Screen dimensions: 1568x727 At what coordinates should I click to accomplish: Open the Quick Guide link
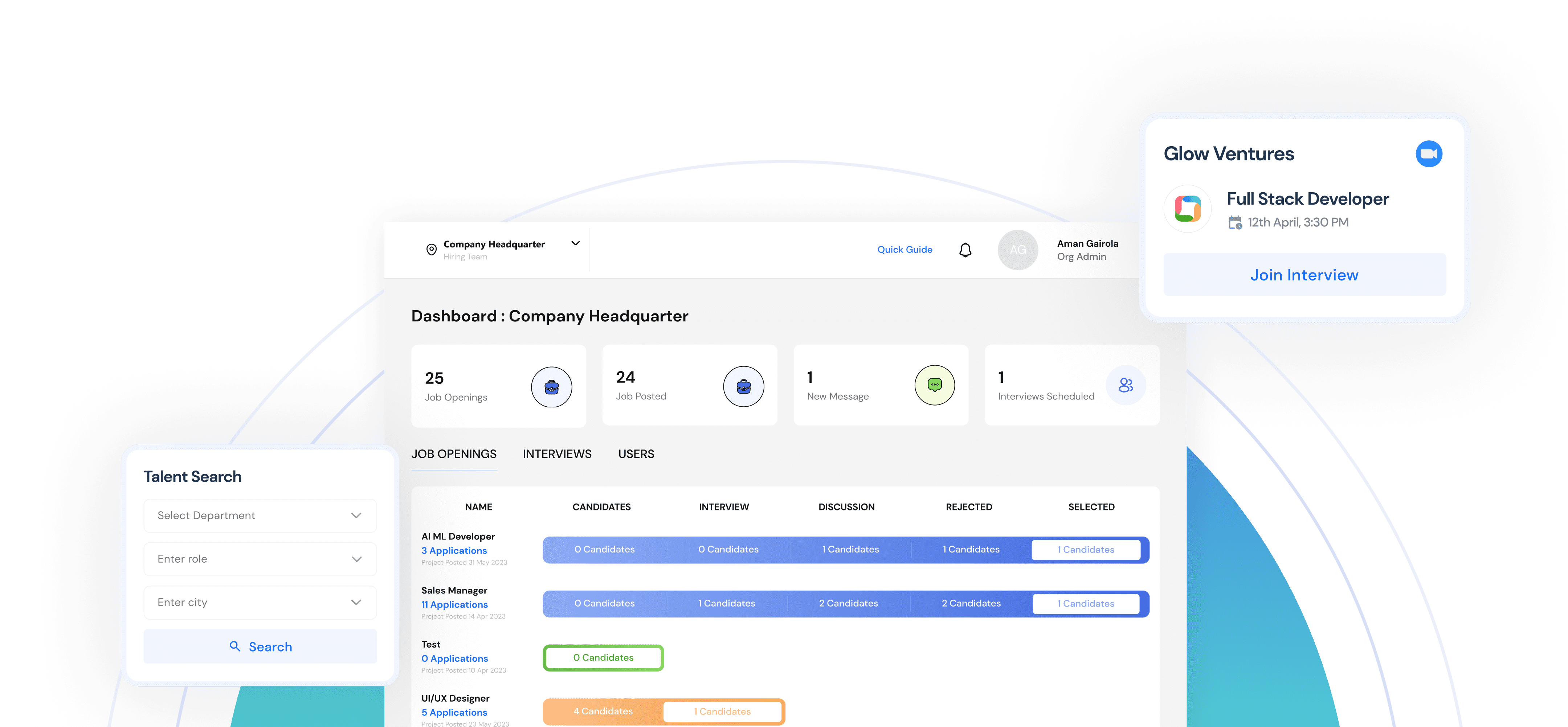pos(905,250)
